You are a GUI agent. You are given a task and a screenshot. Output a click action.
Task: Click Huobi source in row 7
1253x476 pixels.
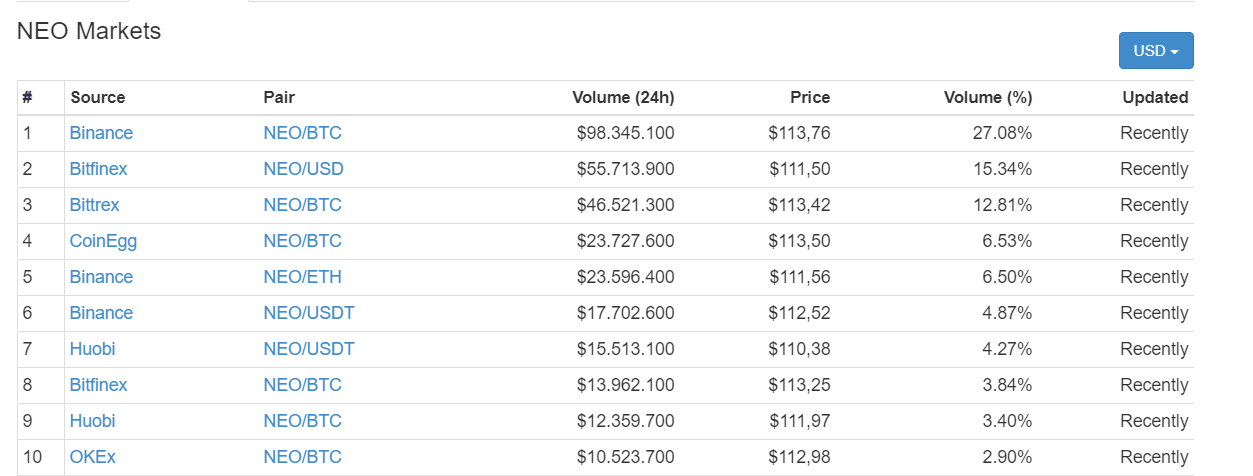pyautogui.click(x=92, y=349)
